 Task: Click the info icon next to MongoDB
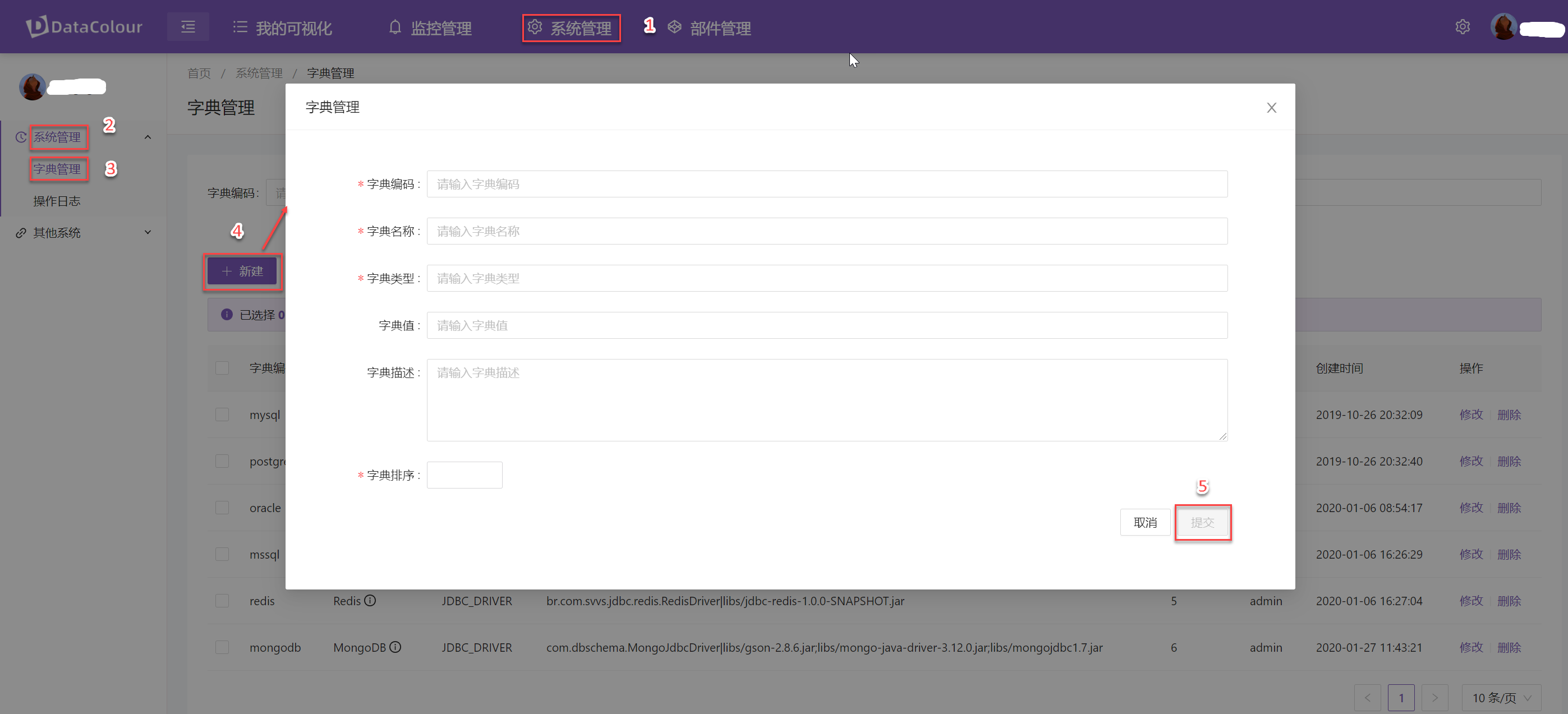click(x=395, y=647)
